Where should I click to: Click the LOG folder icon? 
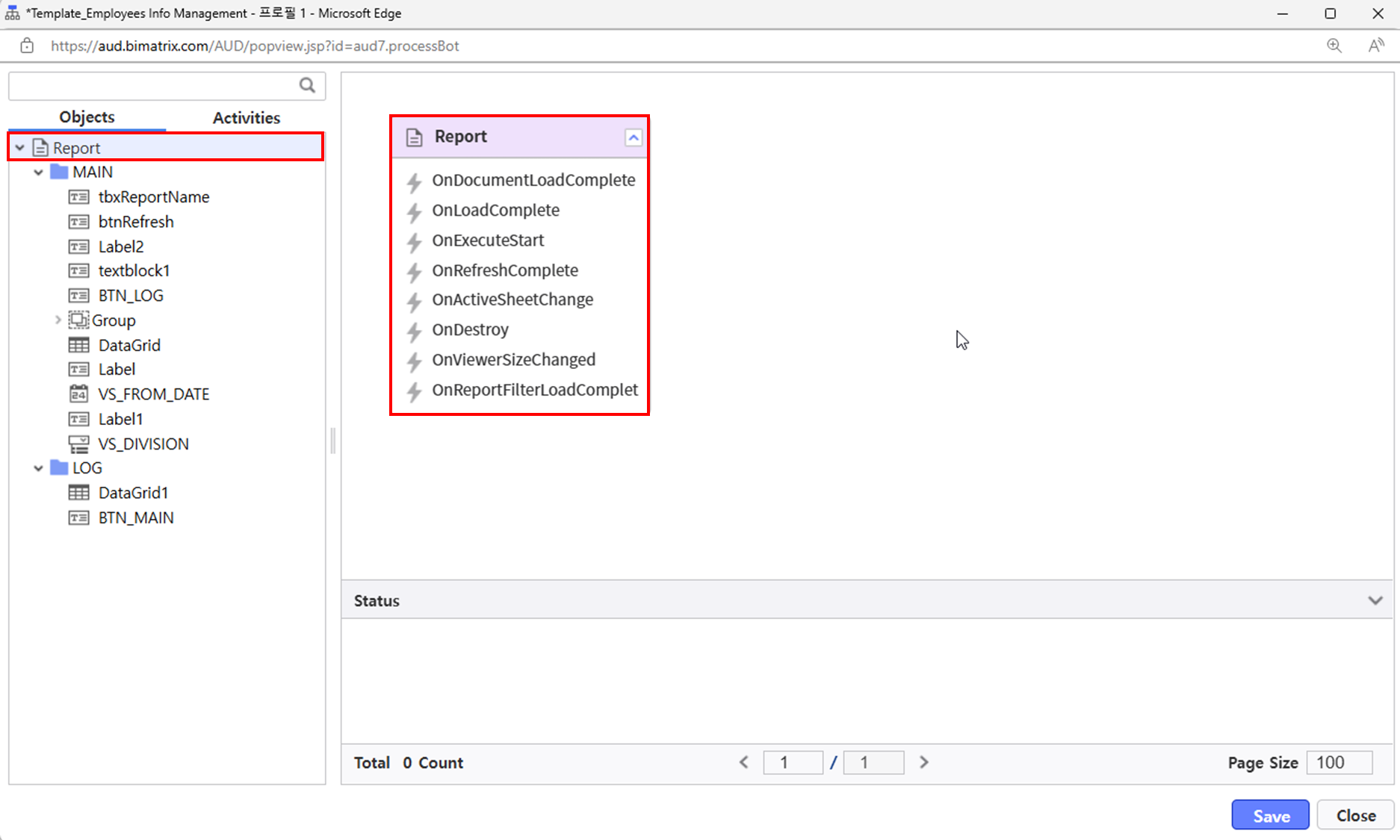(59, 468)
